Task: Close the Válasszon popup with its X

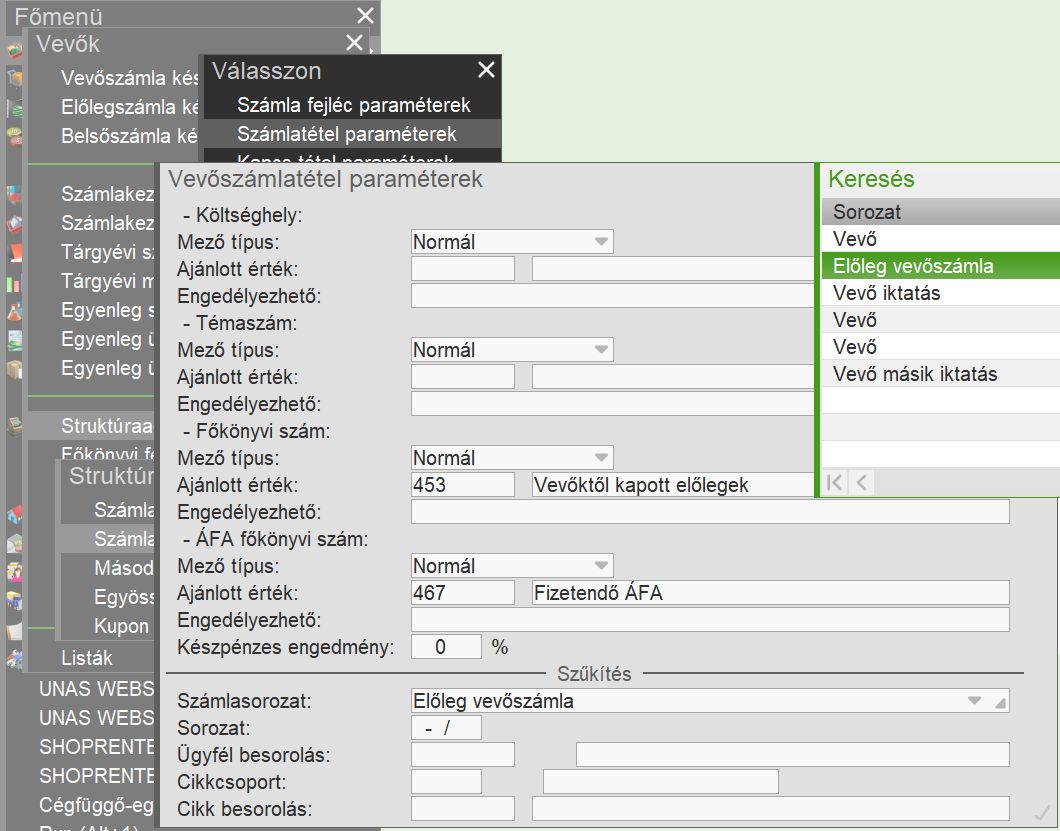Action: (486, 70)
